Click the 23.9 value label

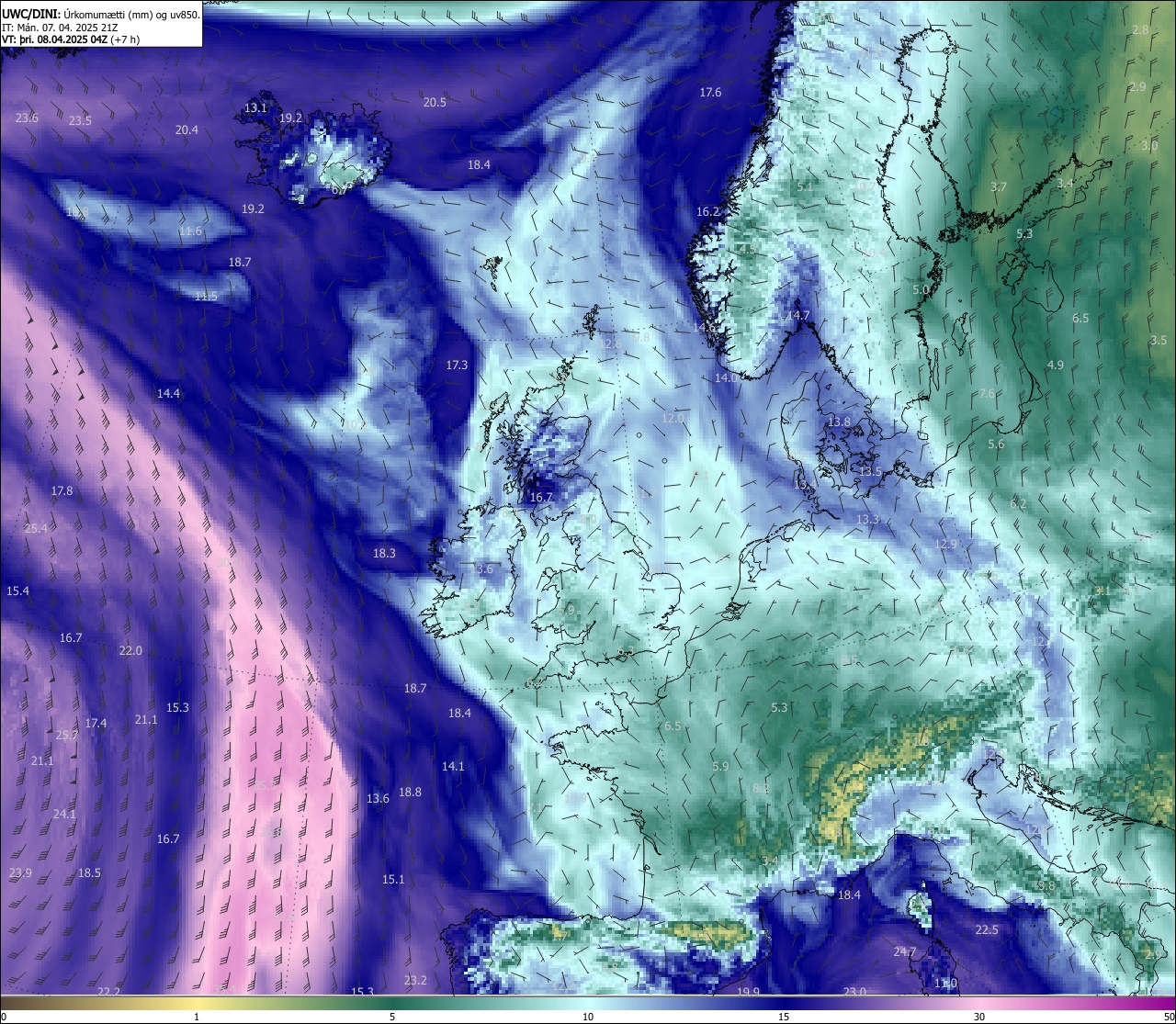[20, 873]
